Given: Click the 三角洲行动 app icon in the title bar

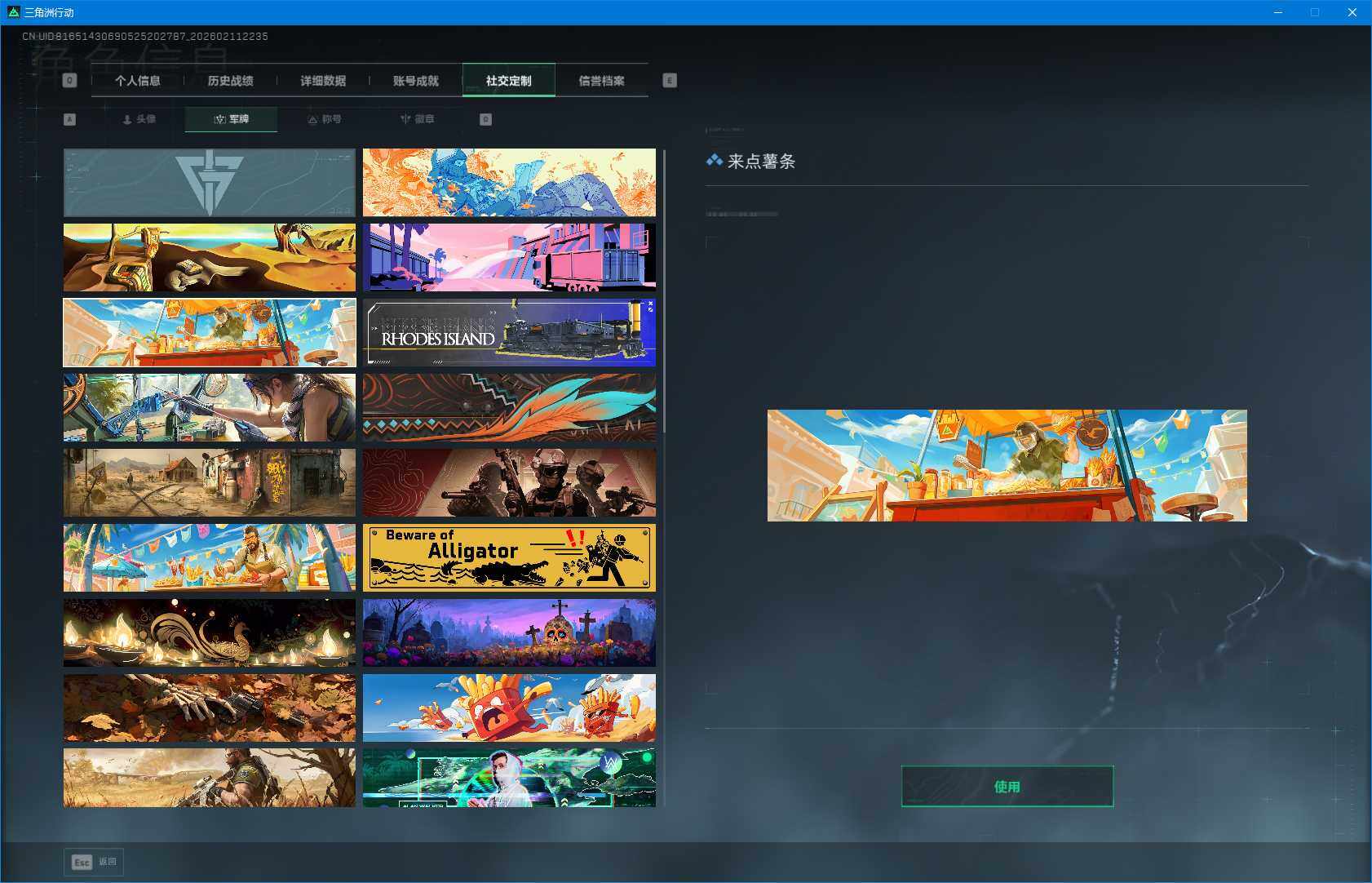Looking at the screenshot, I should [12, 12].
